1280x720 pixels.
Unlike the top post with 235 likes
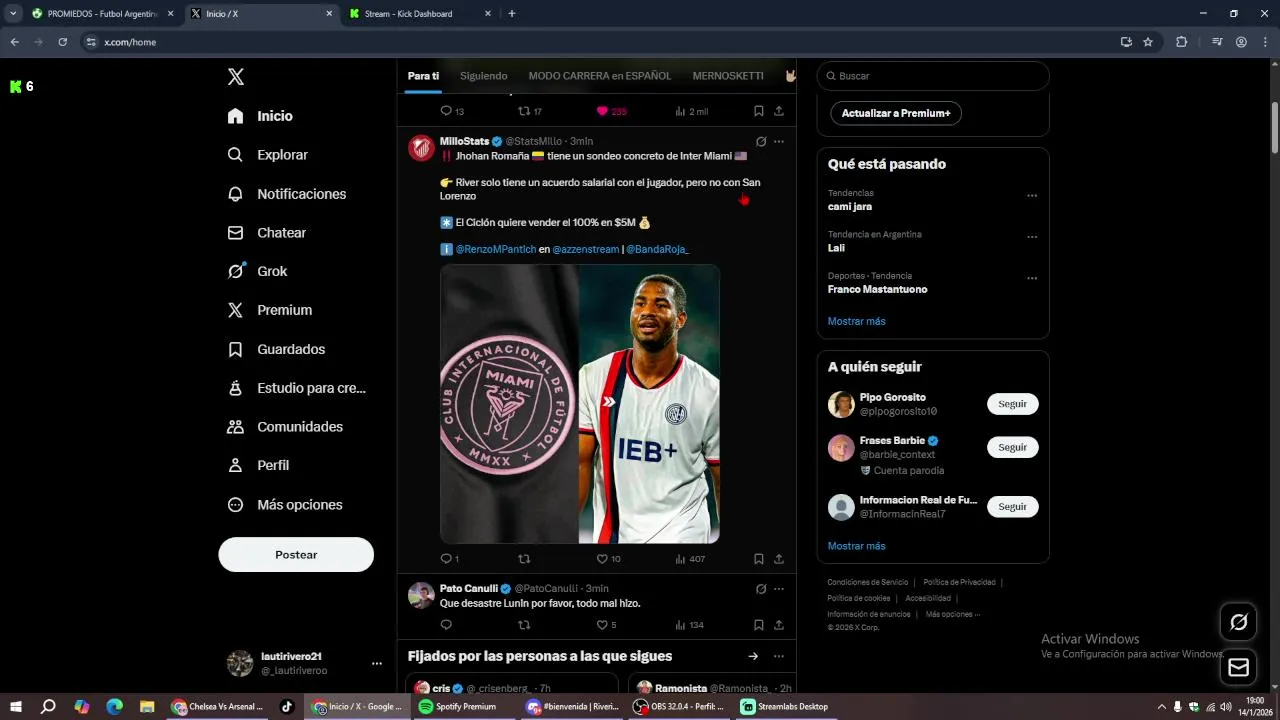pyautogui.click(x=611, y=111)
